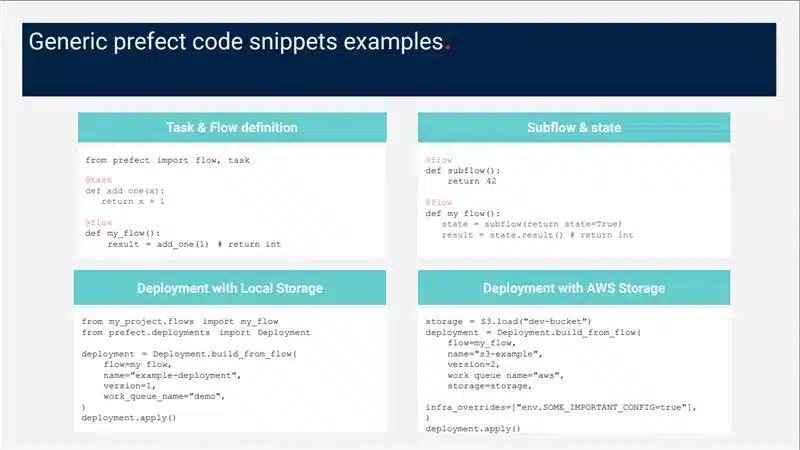This screenshot has width=800, height=450.
Task: Click '@flow' decorator in Task & Flow snippet
Action: [98, 222]
